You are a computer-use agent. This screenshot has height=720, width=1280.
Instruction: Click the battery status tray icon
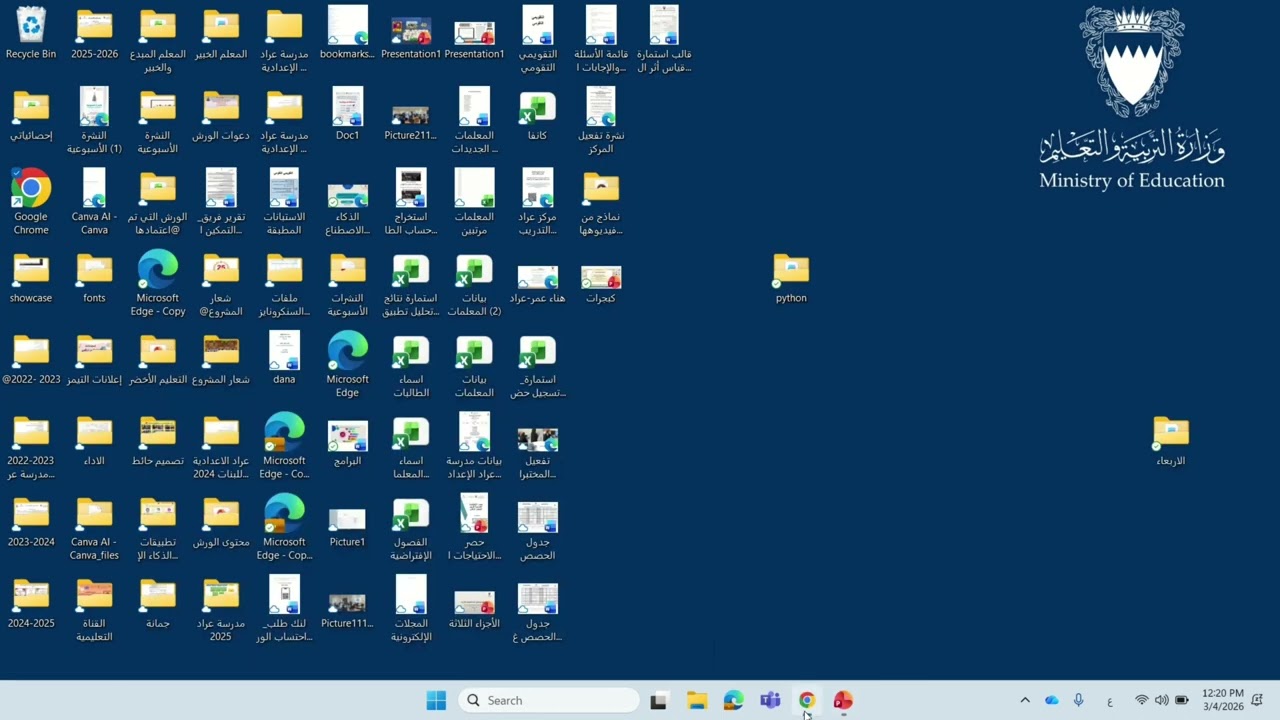pyautogui.click(x=1181, y=700)
